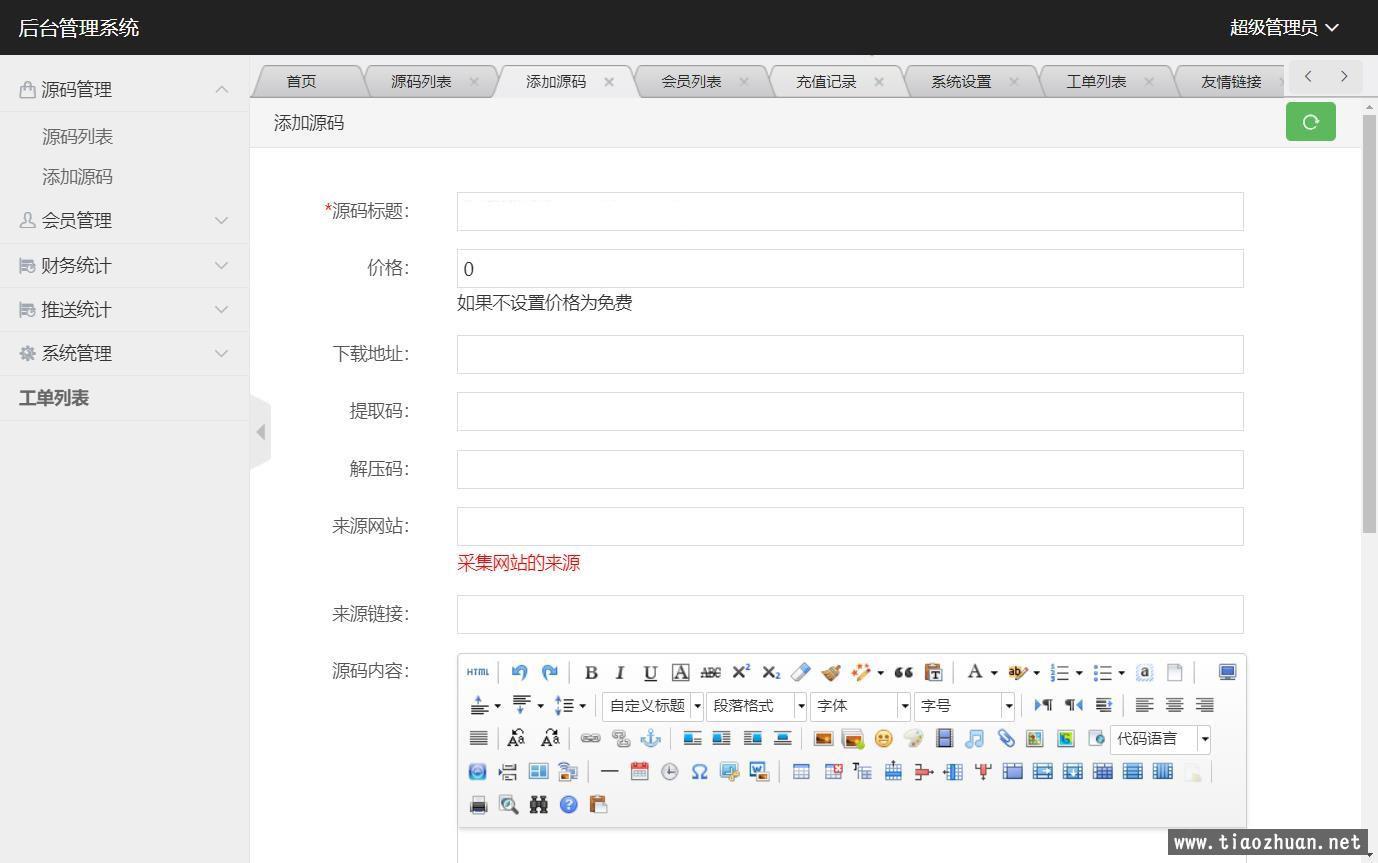1378x863 pixels.
Task: Open 源码列表 in the sidebar
Action: pos(77,137)
